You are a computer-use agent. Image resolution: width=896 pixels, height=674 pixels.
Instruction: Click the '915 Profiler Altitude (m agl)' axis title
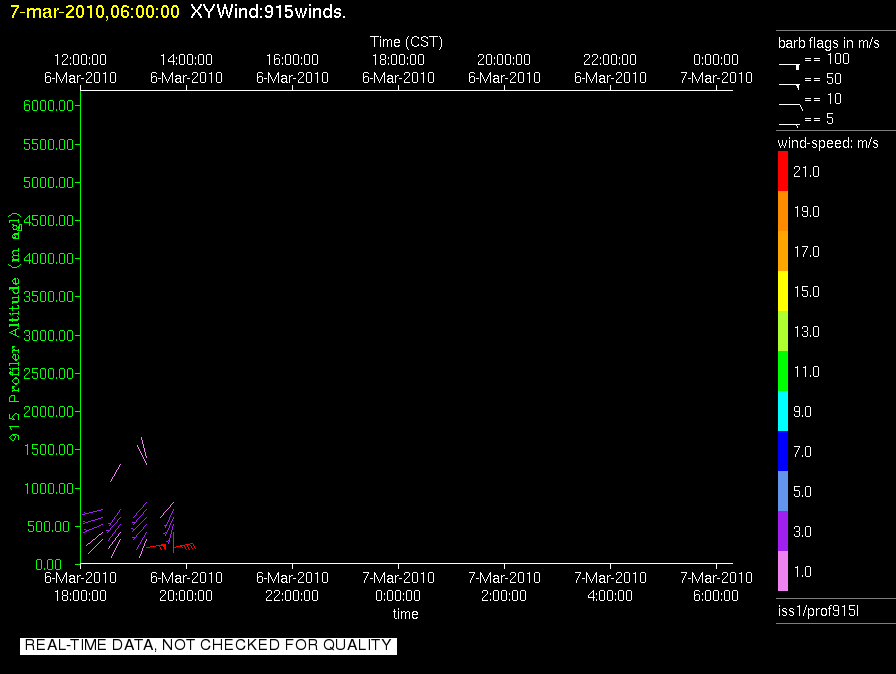coord(14,326)
